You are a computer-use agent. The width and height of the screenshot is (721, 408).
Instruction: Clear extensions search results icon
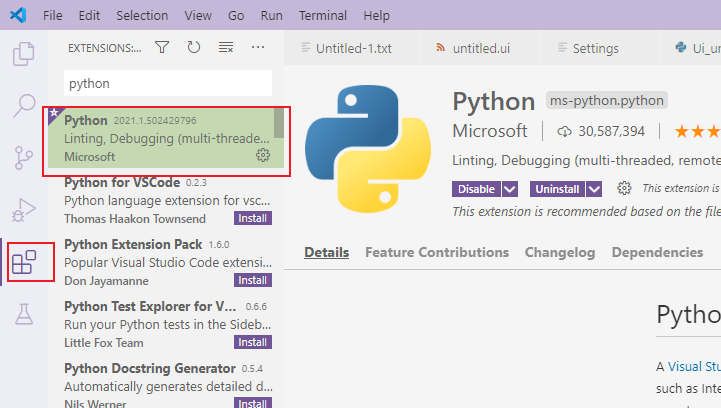pyautogui.click(x=226, y=47)
